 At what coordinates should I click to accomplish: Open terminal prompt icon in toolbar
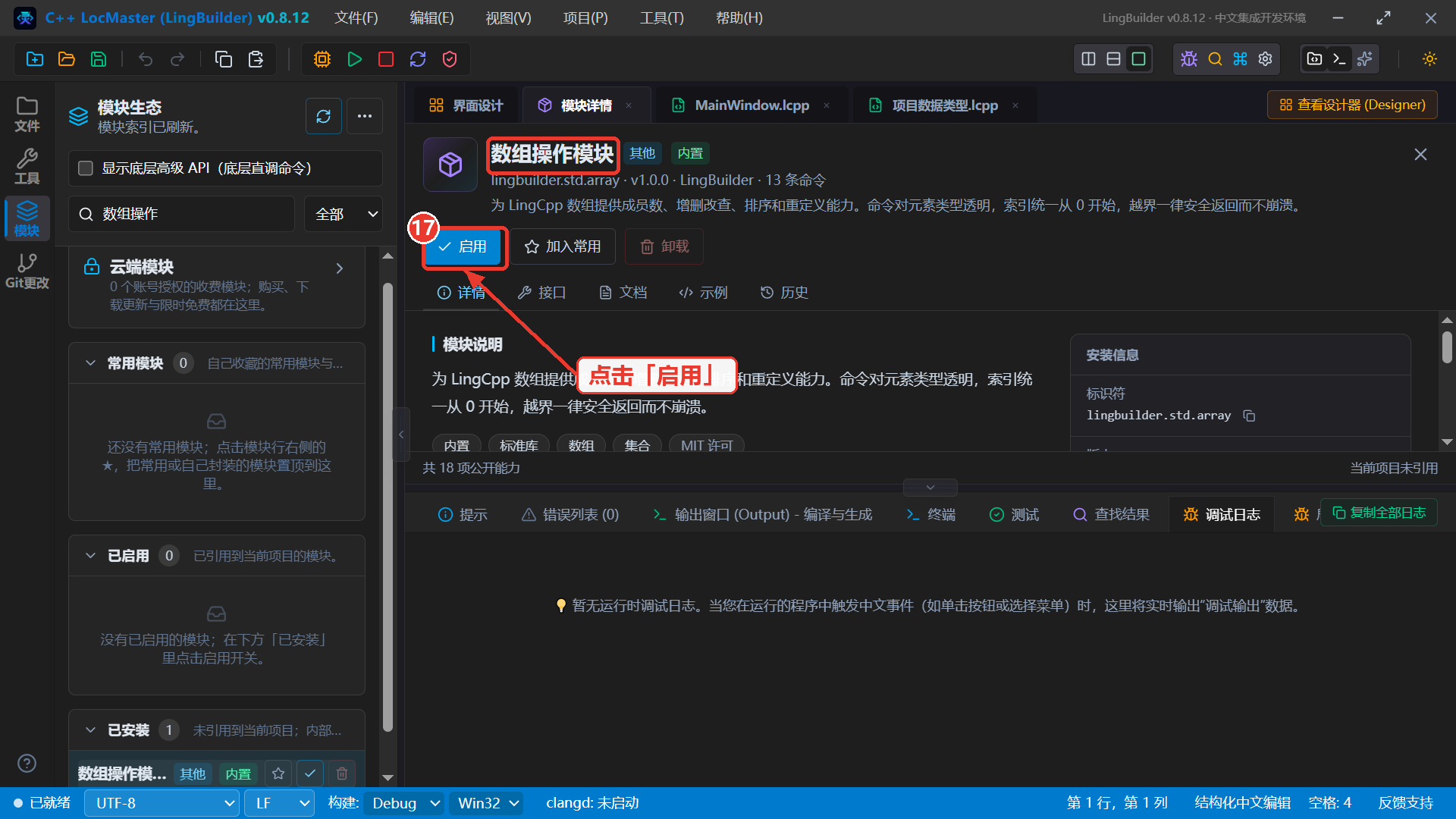pos(1339,59)
